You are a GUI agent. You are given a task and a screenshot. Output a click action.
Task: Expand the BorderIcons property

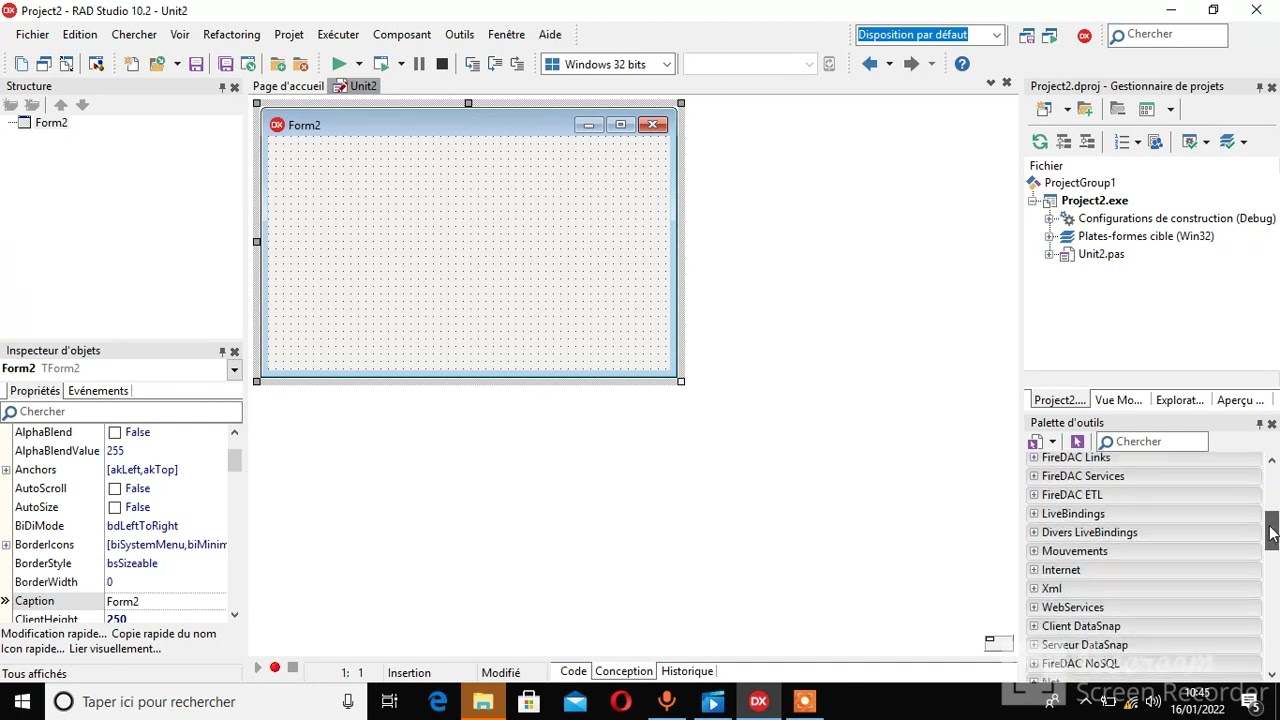click(x=6, y=545)
